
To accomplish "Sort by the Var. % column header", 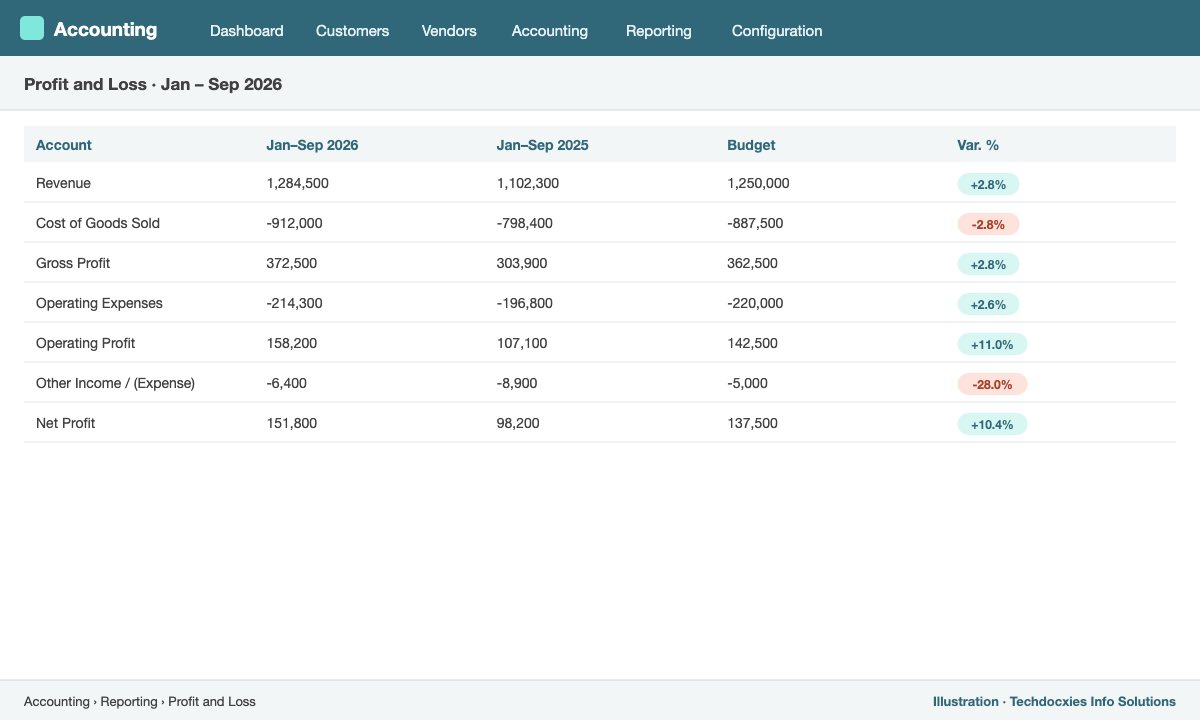I will [978, 145].
